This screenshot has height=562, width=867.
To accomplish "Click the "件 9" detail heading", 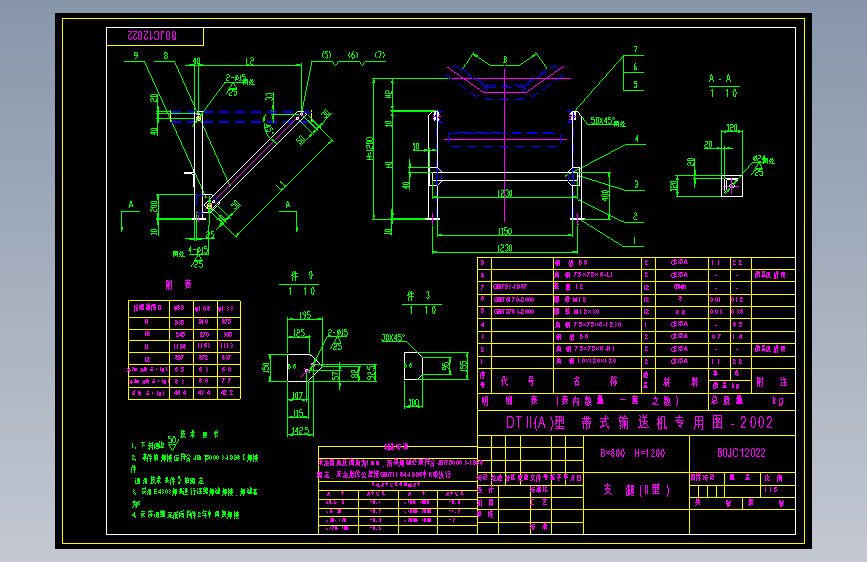I will [302, 275].
